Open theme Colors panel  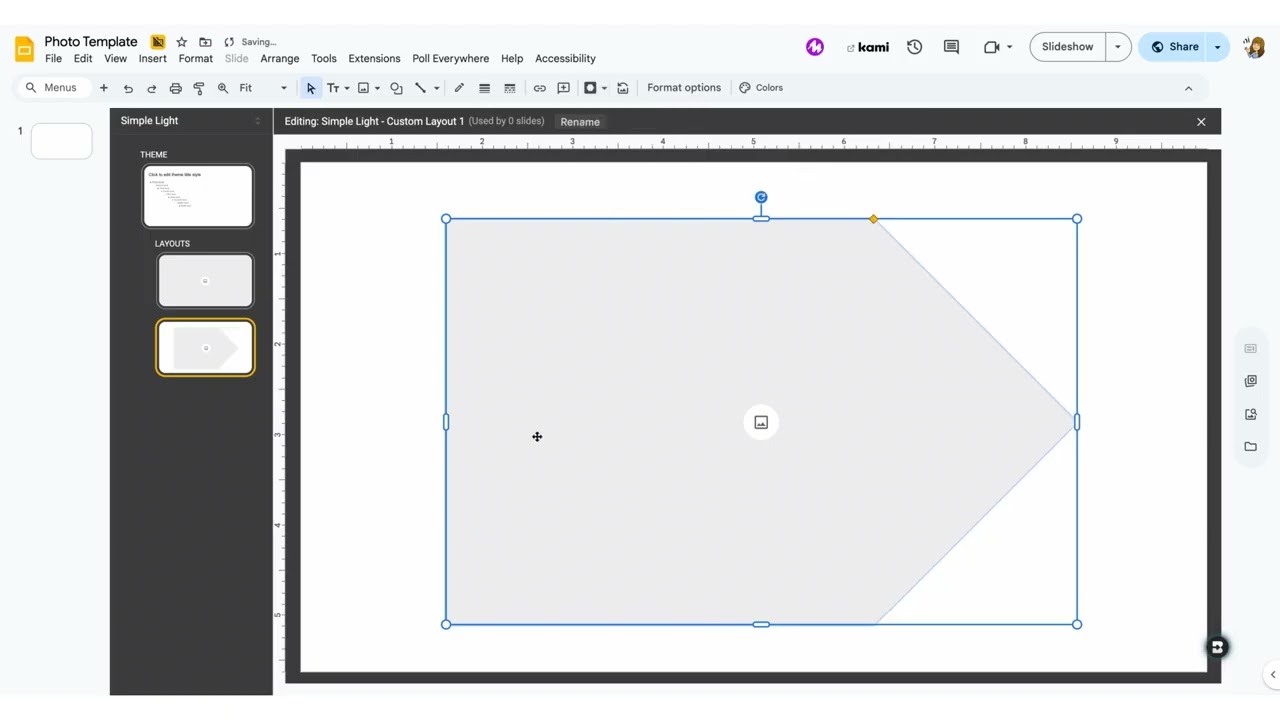761,88
